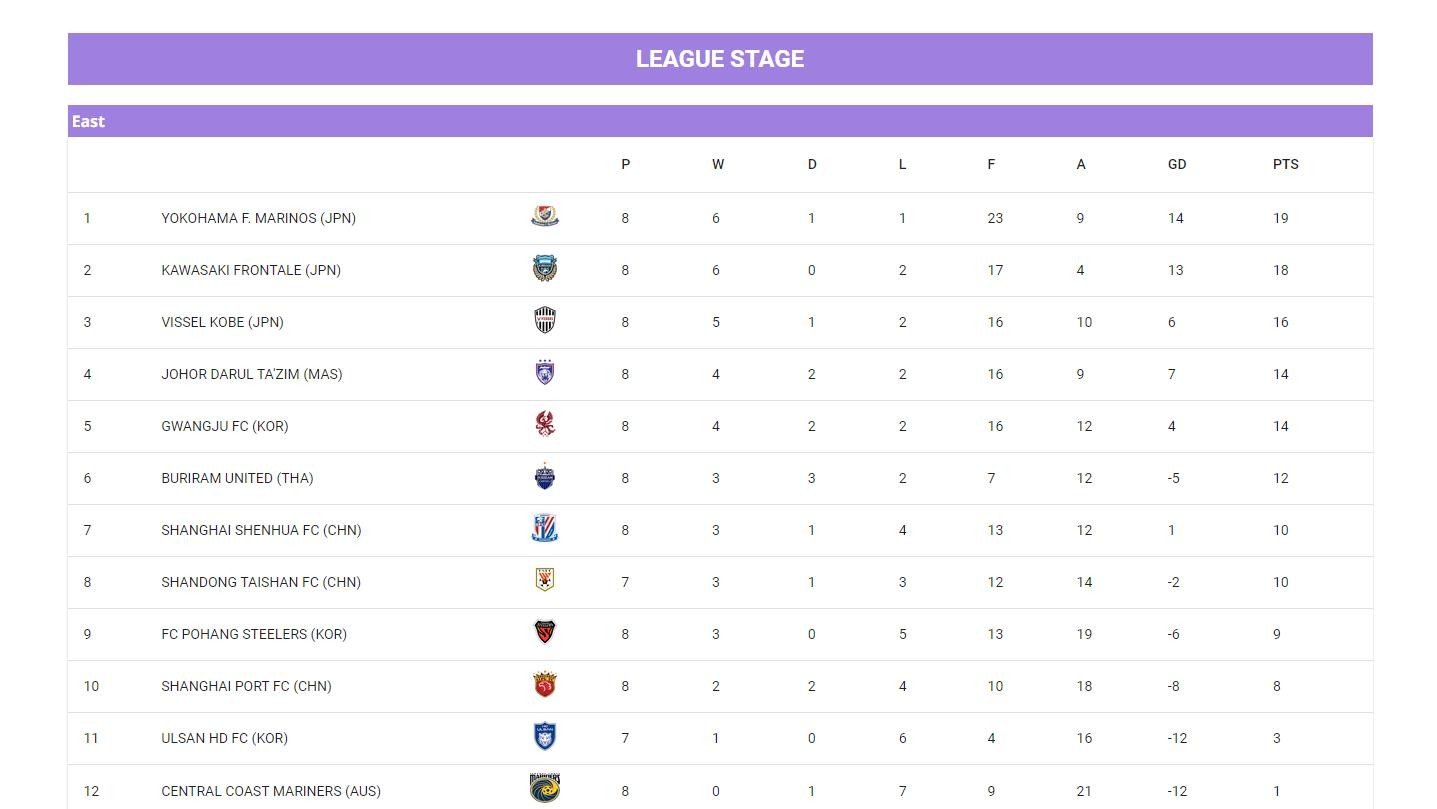Click the LEAGUE STAGE heading banner
The image size is (1437, 809).
click(720, 59)
